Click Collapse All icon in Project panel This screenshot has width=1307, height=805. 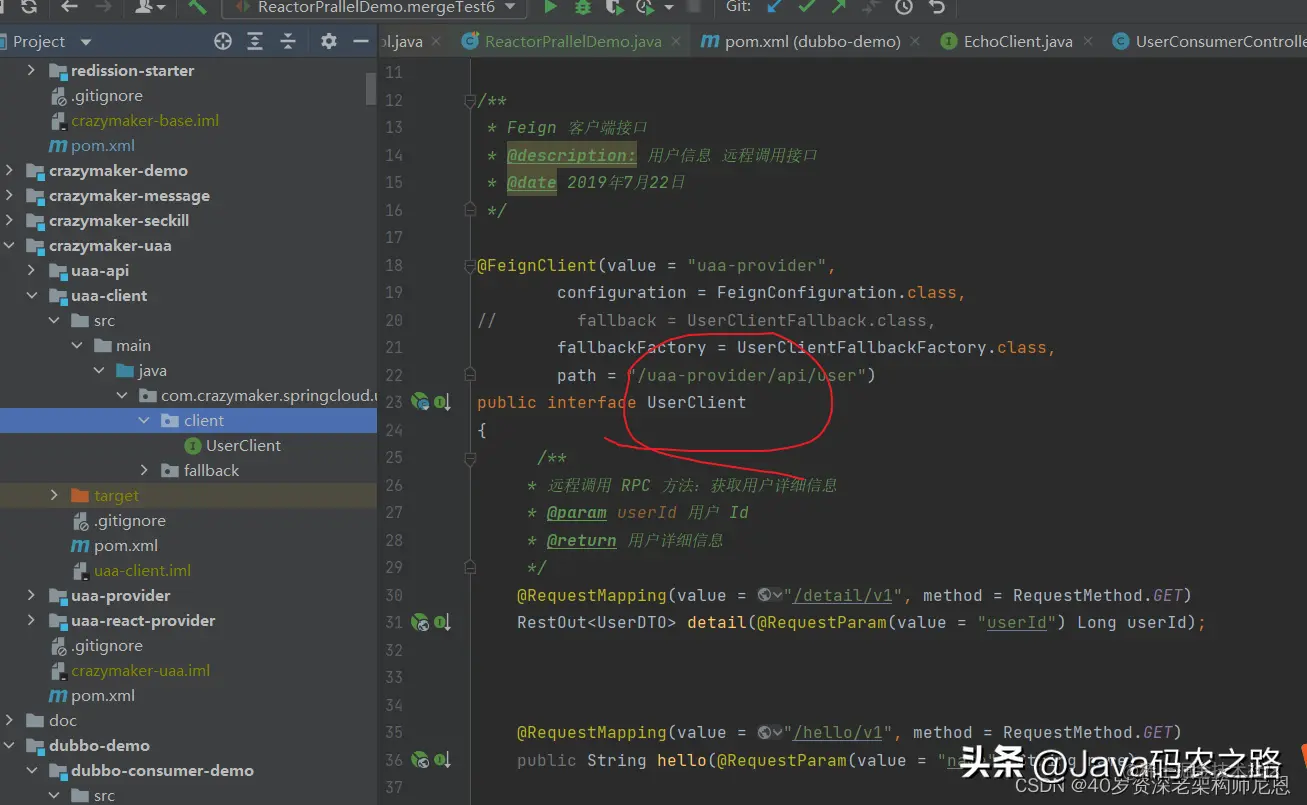click(x=288, y=41)
